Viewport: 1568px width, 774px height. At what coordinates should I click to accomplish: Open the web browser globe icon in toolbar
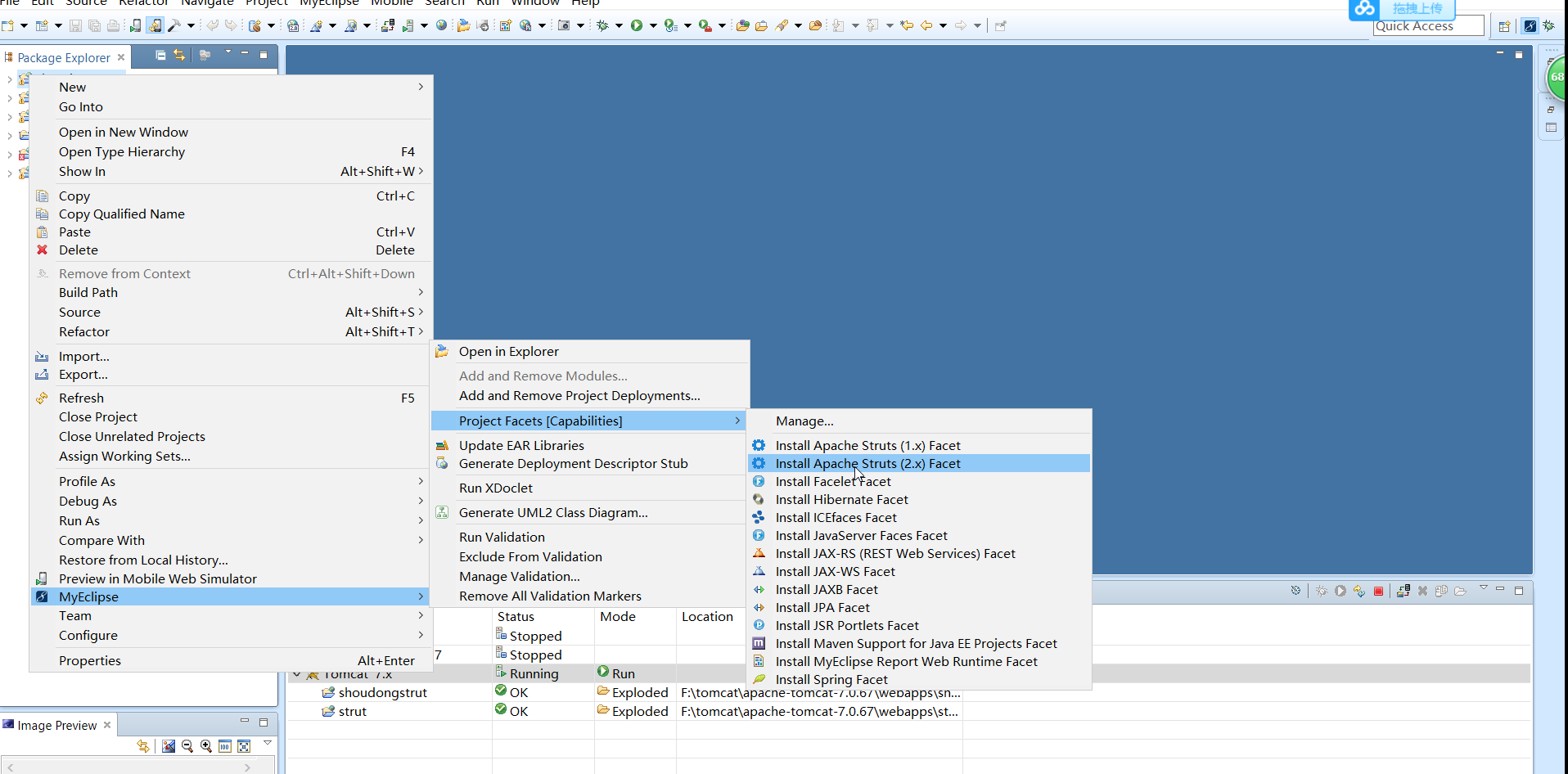(x=441, y=26)
